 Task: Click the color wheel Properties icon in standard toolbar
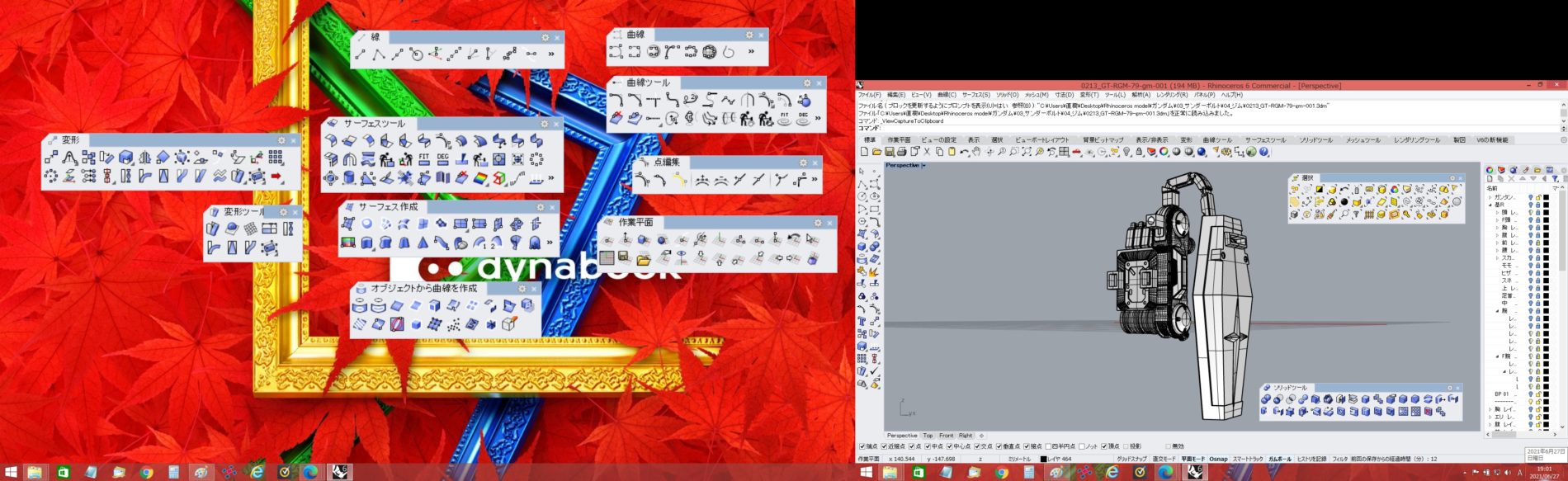pyautogui.click(x=1164, y=152)
